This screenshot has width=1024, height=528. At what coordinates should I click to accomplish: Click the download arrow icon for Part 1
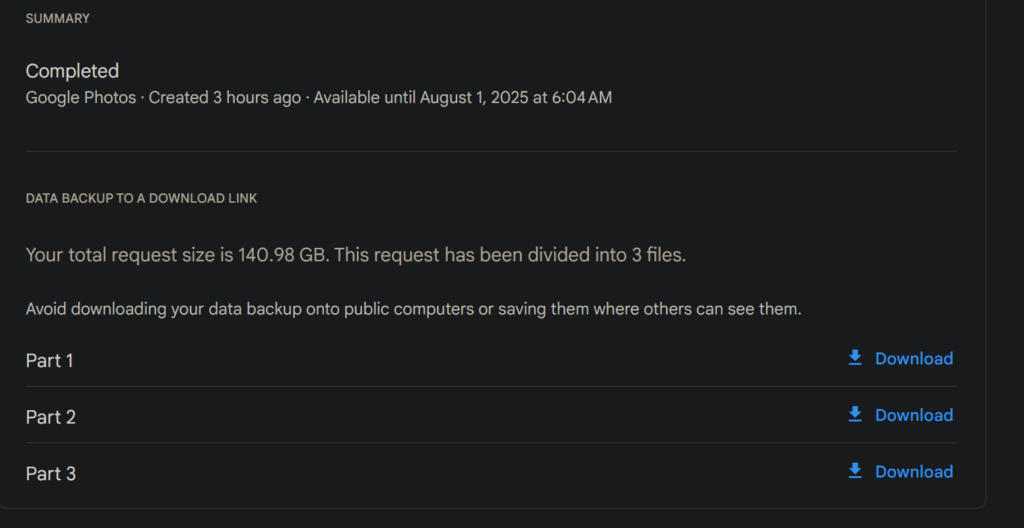point(855,358)
